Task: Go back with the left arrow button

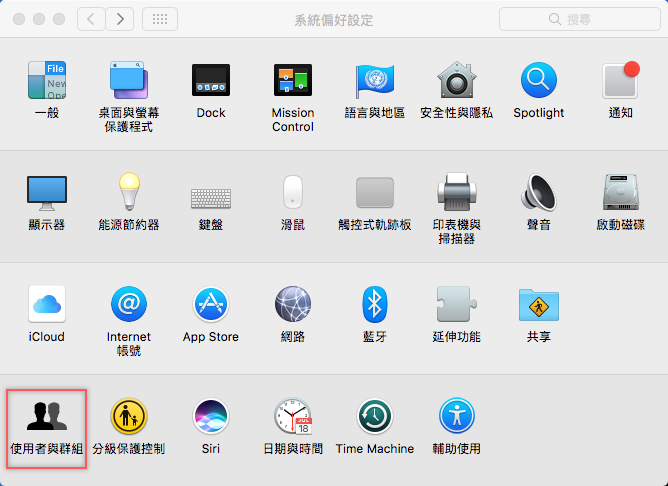Action: point(91,19)
